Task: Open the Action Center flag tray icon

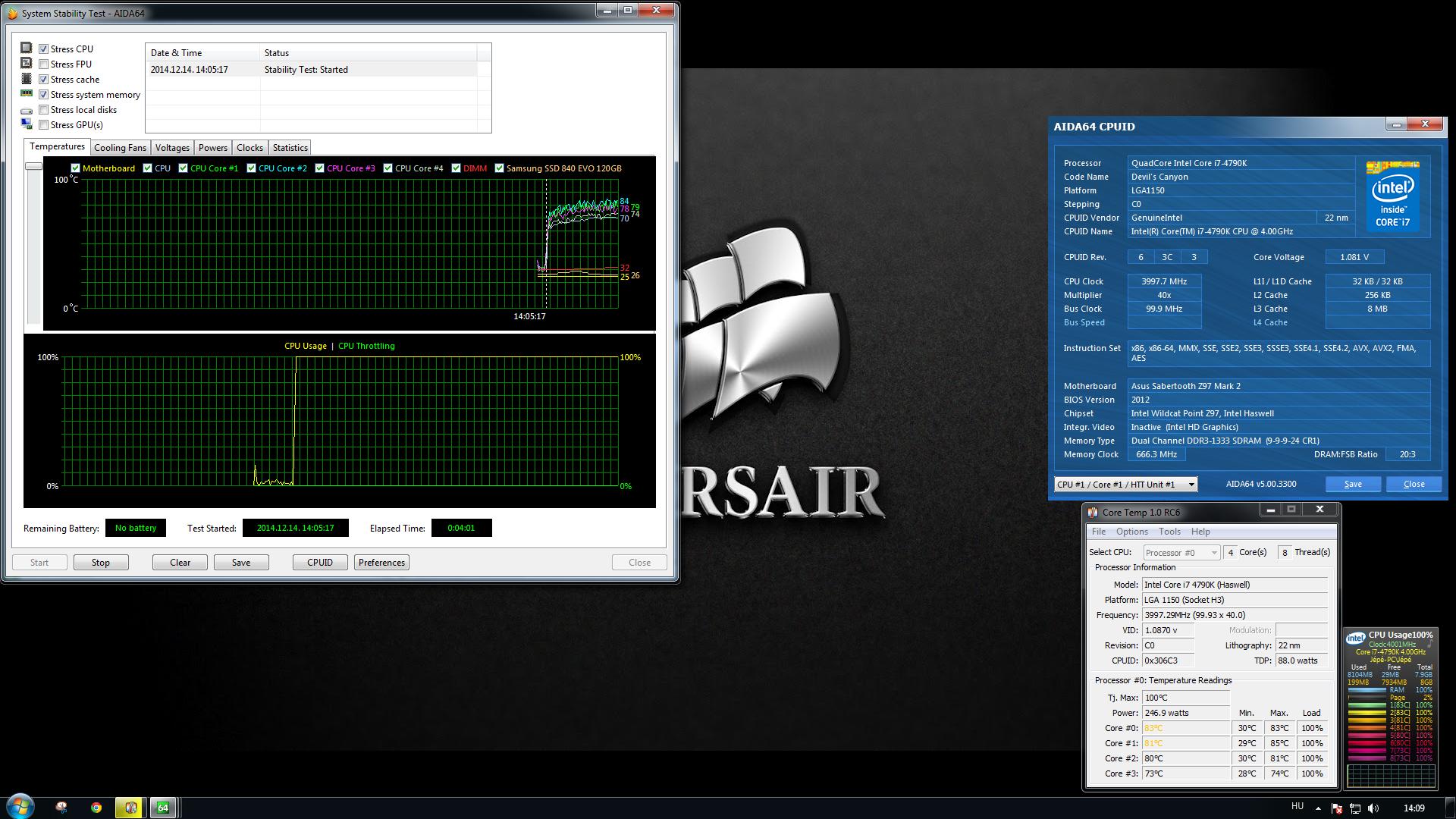Action: (x=1337, y=808)
